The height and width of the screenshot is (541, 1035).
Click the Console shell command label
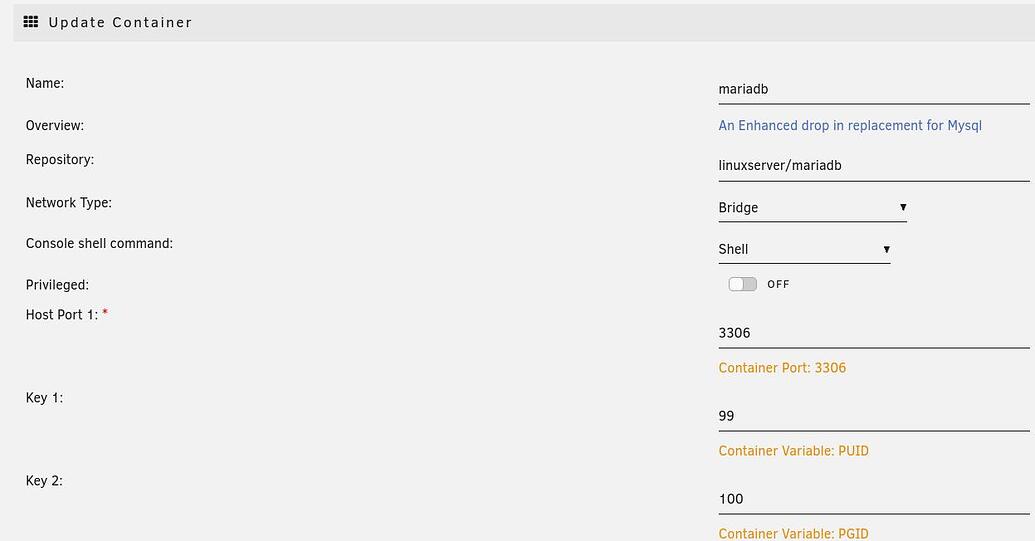(99, 243)
